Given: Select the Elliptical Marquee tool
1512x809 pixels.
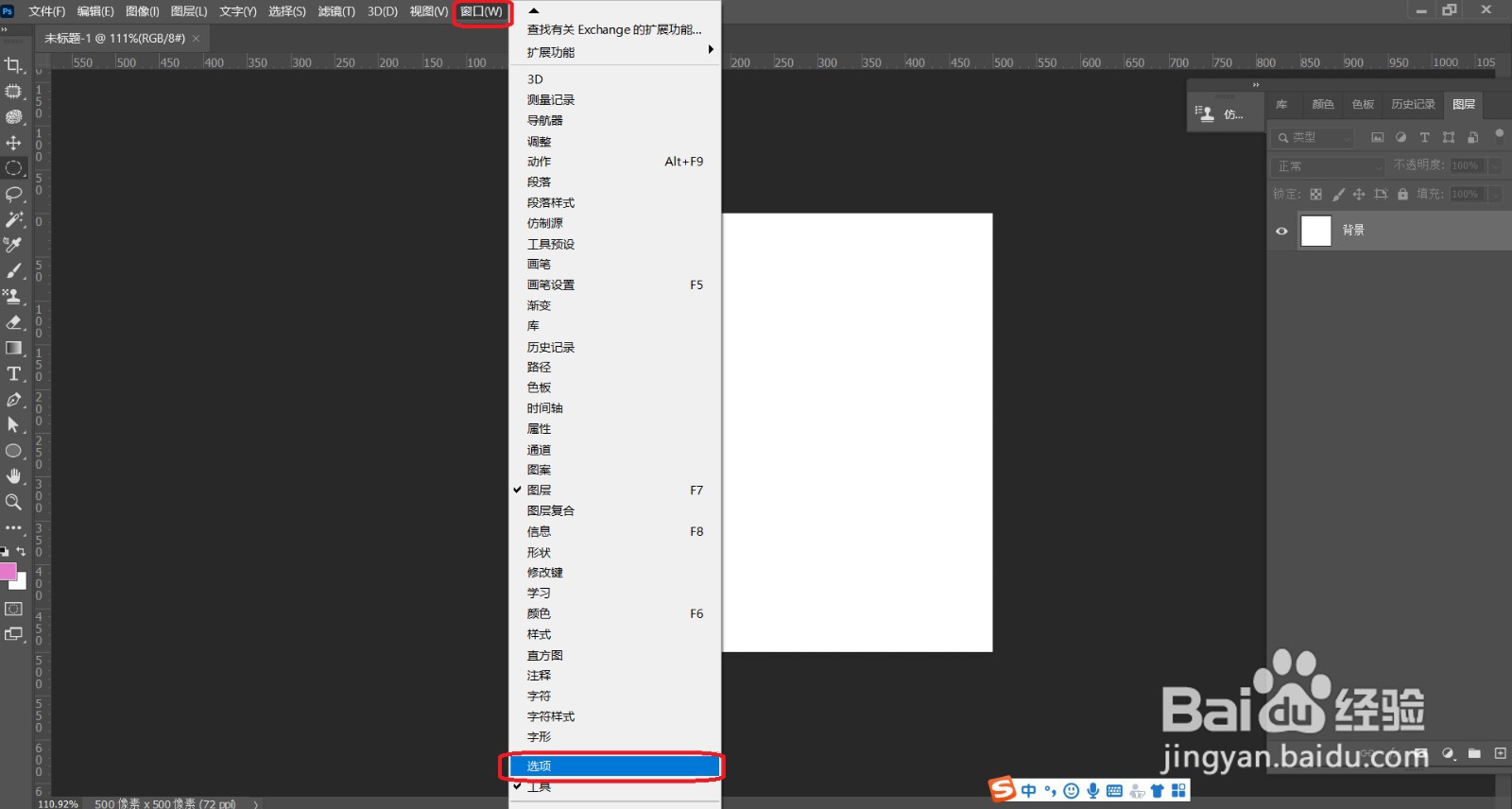Looking at the screenshot, I should (13, 168).
